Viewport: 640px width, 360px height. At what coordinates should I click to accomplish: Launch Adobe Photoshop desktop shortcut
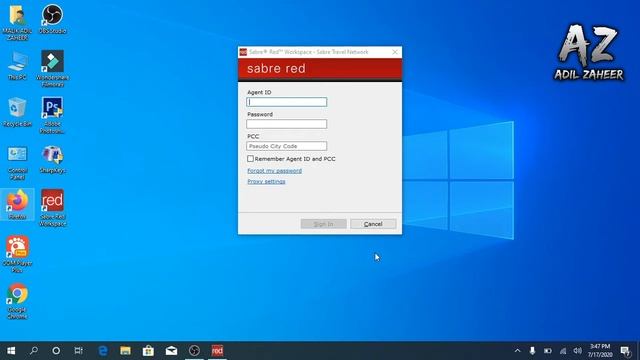pos(52,115)
